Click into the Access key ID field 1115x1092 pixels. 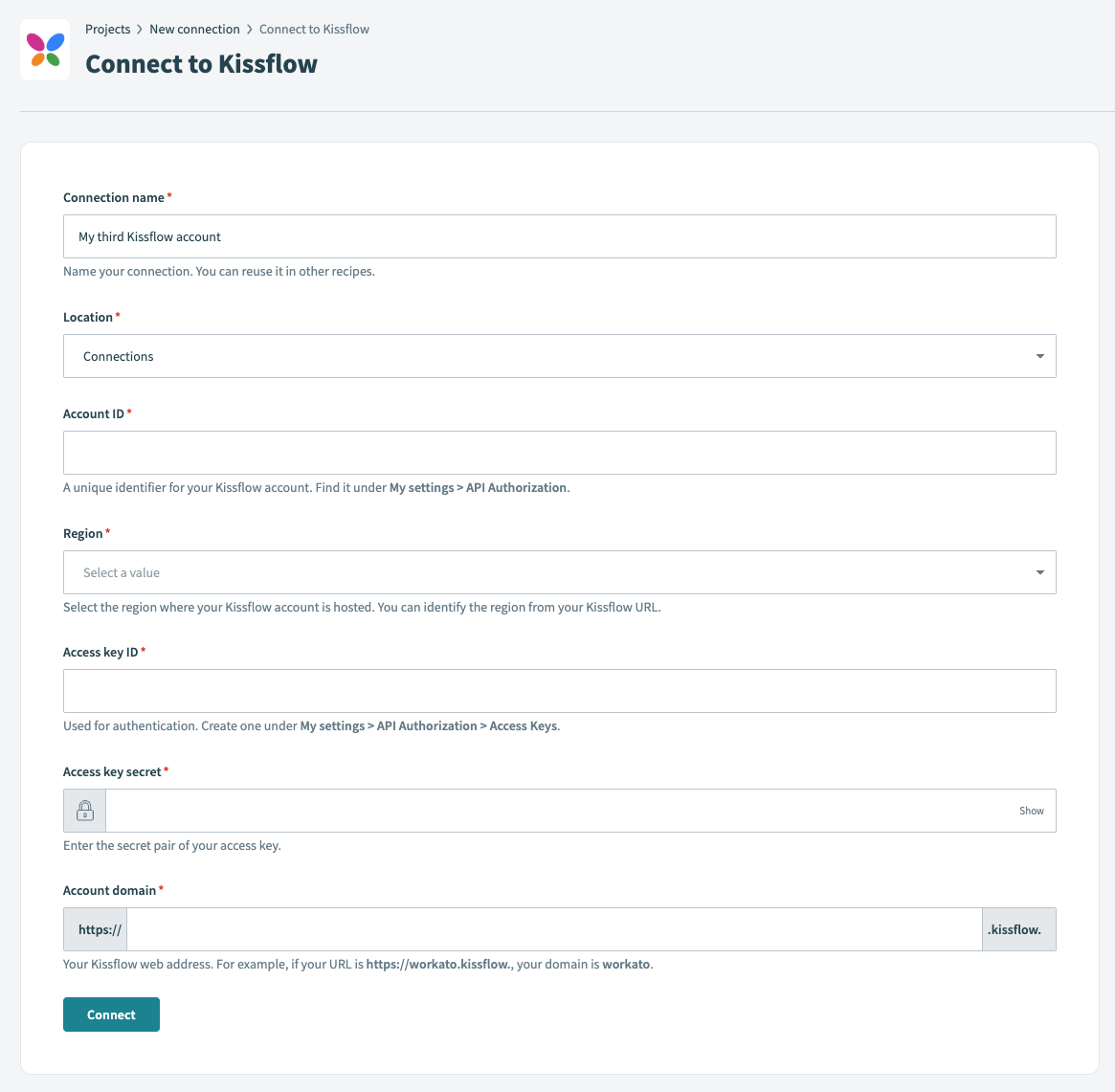point(559,691)
